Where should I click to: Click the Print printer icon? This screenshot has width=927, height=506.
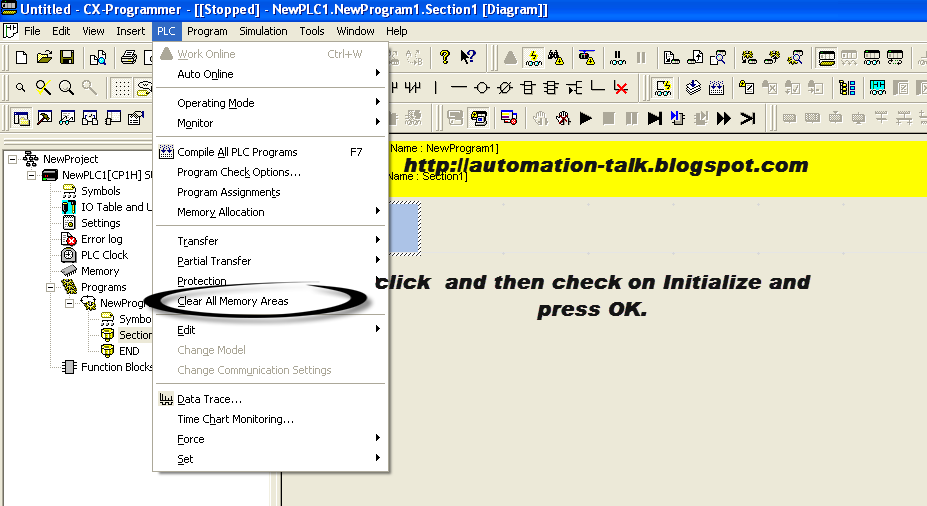point(128,57)
